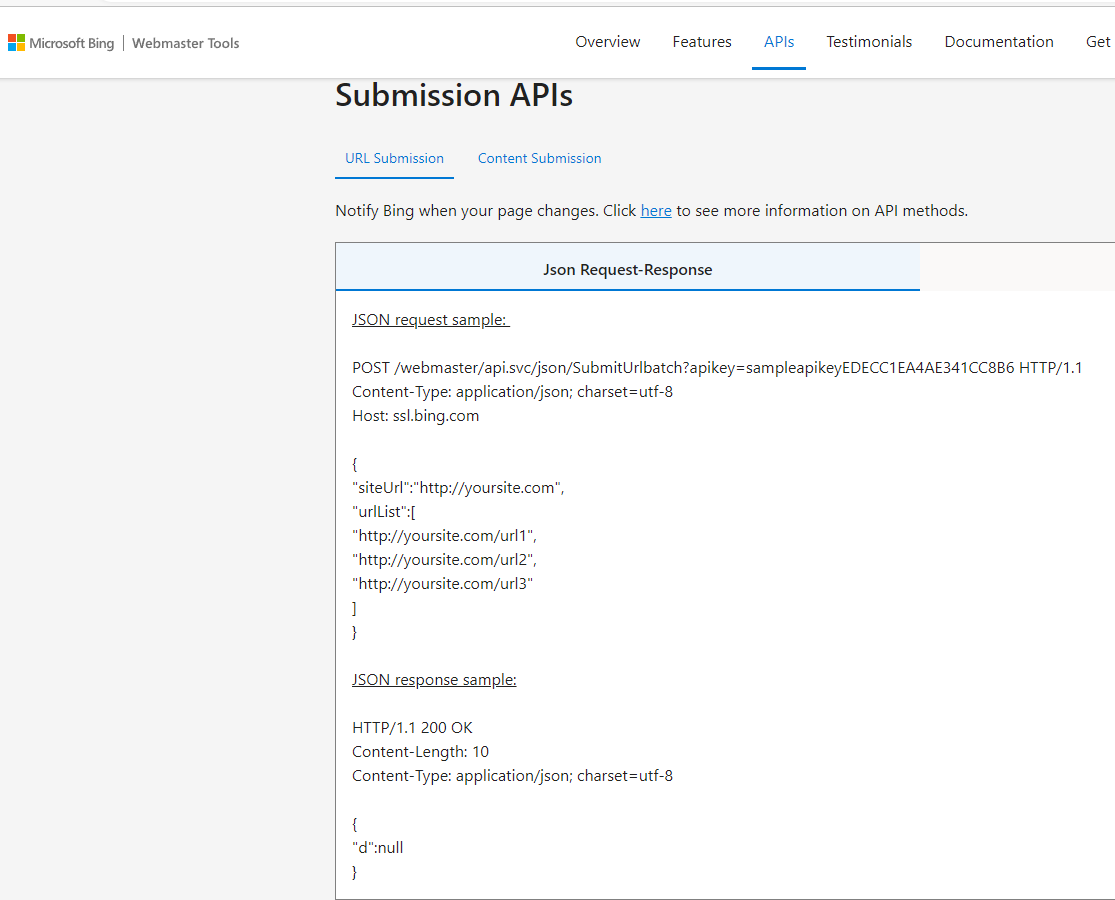The image size is (1115, 900).
Task: Switch to the Content Submission tab
Action: click(x=539, y=159)
